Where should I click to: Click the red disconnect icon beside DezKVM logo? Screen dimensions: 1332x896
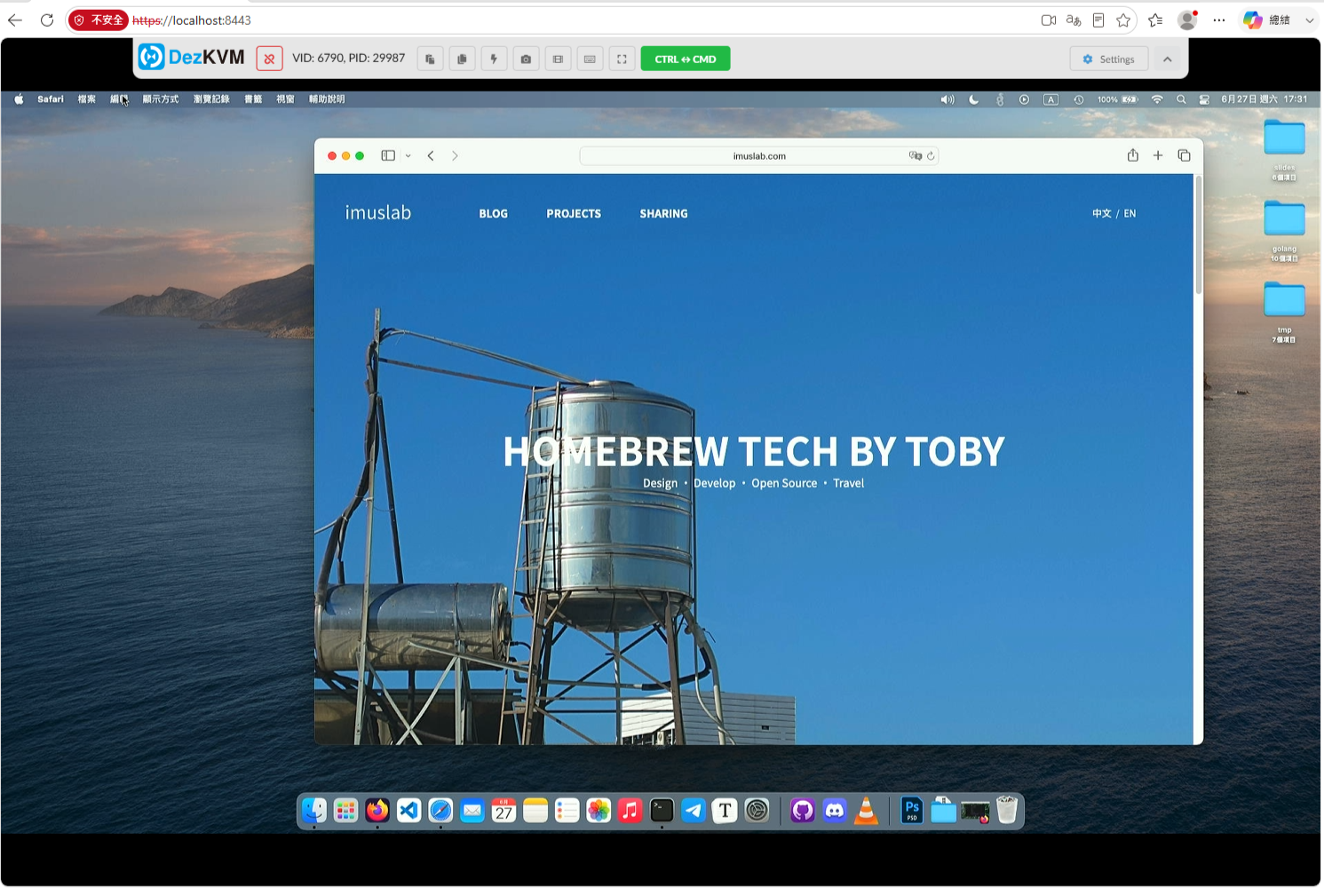tap(269, 59)
